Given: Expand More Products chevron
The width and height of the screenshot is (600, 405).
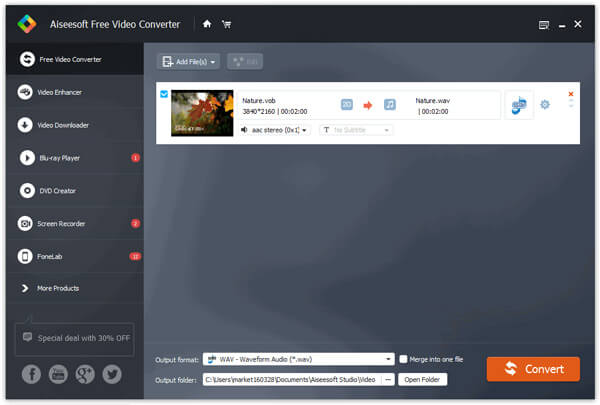Looking at the screenshot, I should pyautogui.click(x=25, y=288).
